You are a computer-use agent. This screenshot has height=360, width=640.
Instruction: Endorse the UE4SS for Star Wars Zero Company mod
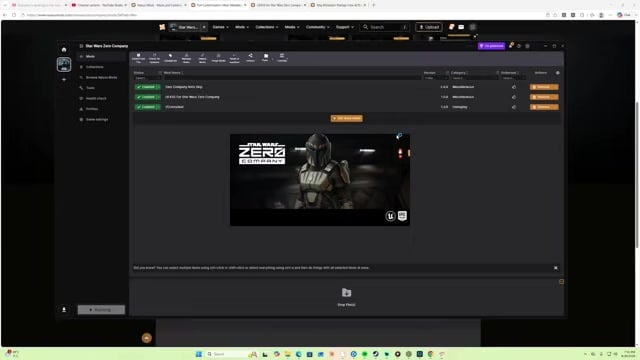pyautogui.click(x=514, y=97)
